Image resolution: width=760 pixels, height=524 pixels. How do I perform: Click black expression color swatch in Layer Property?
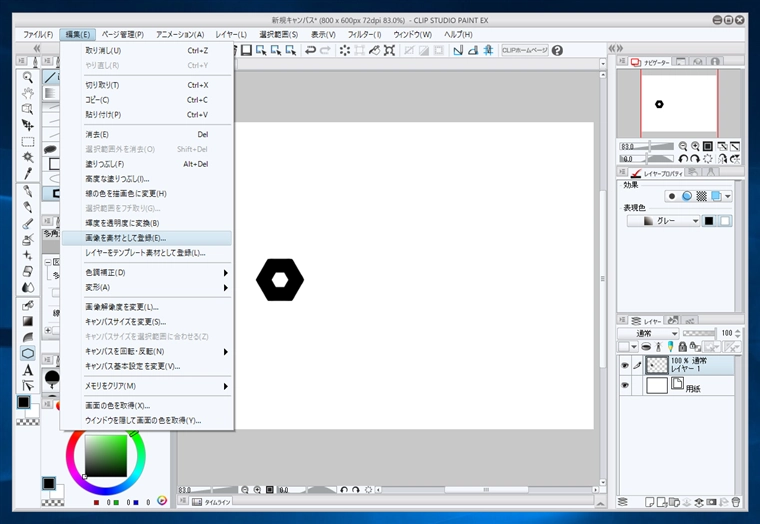[709, 221]
